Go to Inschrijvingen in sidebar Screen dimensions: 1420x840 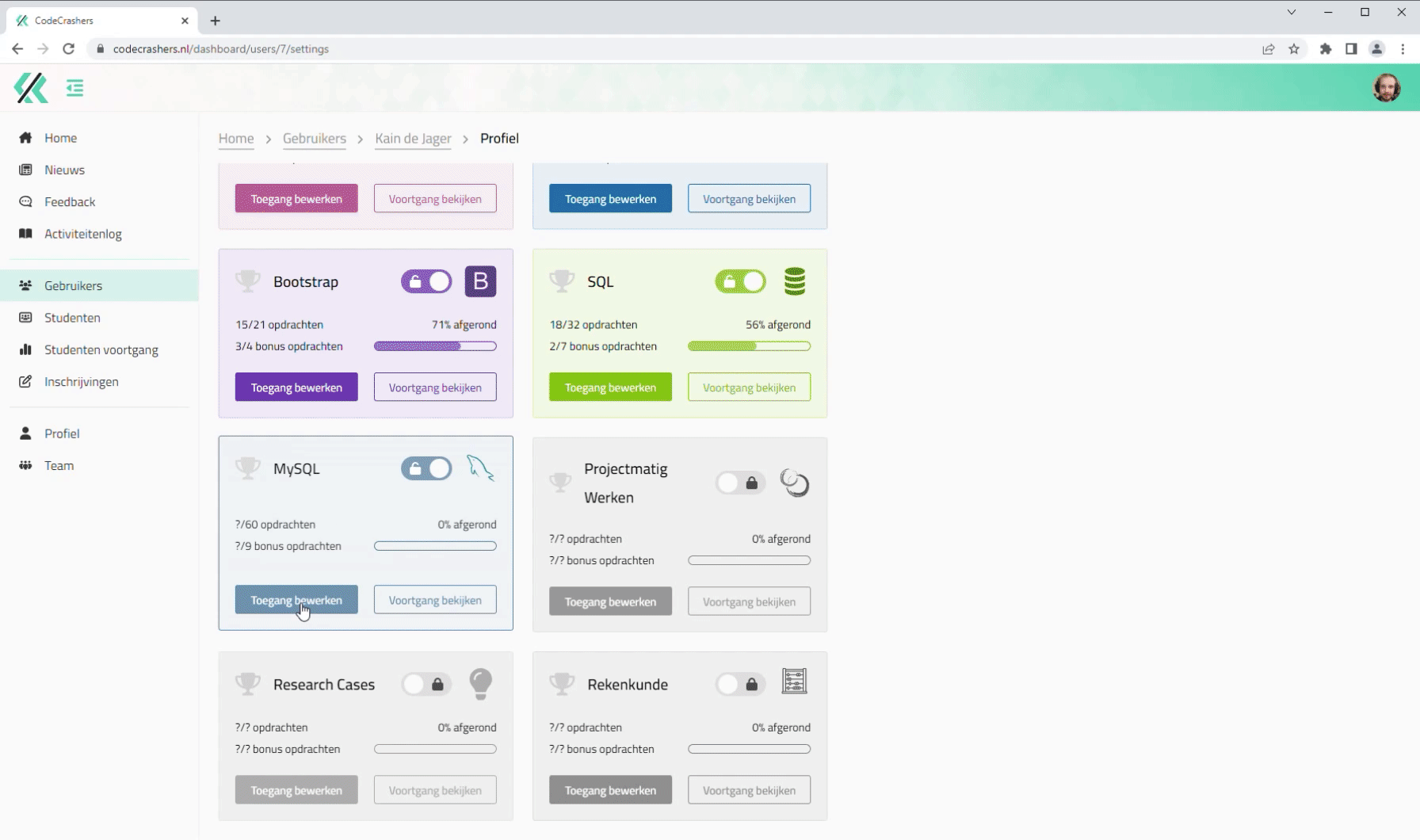click(81, 381)
